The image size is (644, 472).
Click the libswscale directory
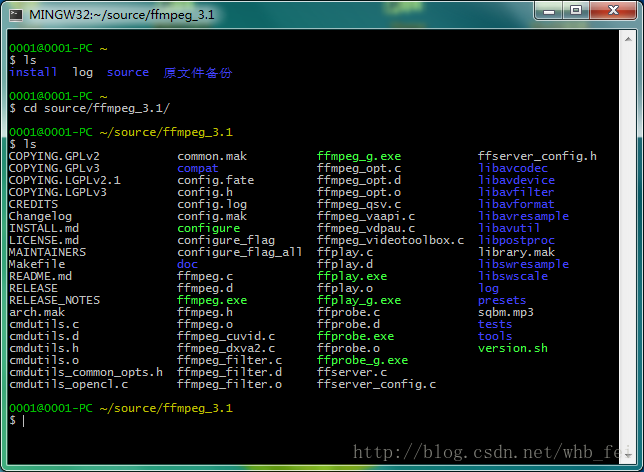coord(513,276)
